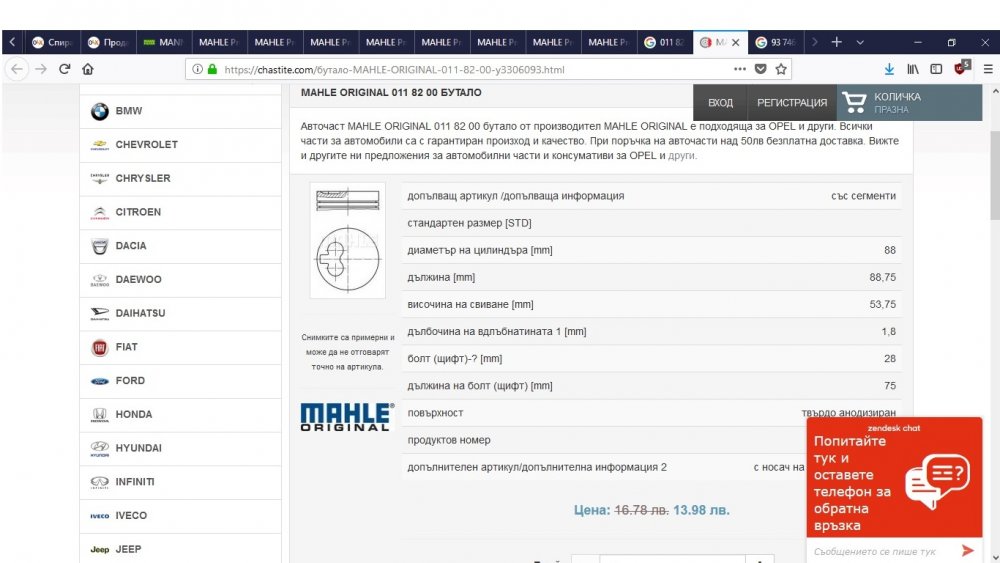Click the РЕГИСТРАЦИЯ registration button
Image resolution: width=1000 pixels, height=563 pixels.
tap(791, 103)
